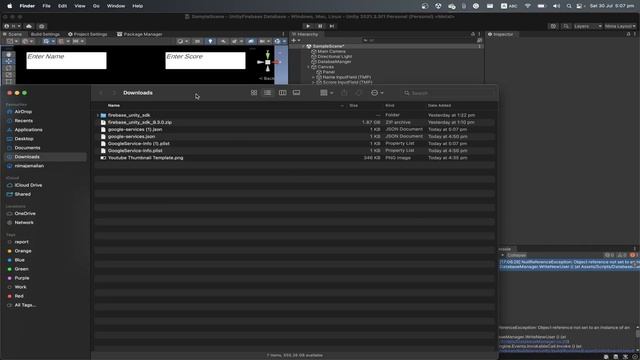Viewport: 640px width, 360px height.
Task: Select Unity Move tool in scene
Action: point(9,61)
